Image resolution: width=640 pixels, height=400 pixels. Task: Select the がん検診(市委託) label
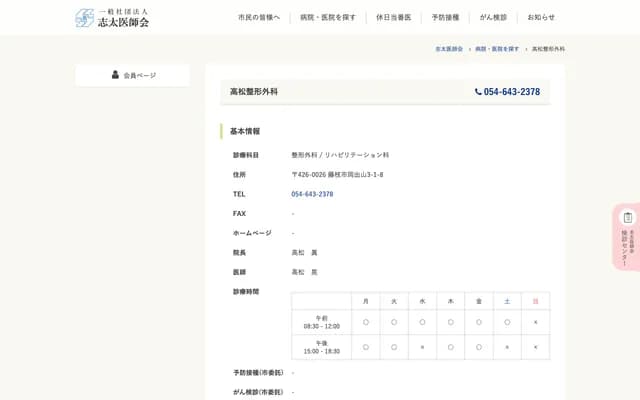(258, 392)
